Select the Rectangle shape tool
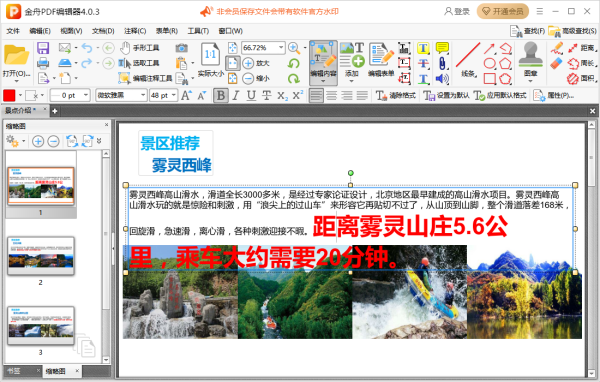 click(x=490, y=79)
